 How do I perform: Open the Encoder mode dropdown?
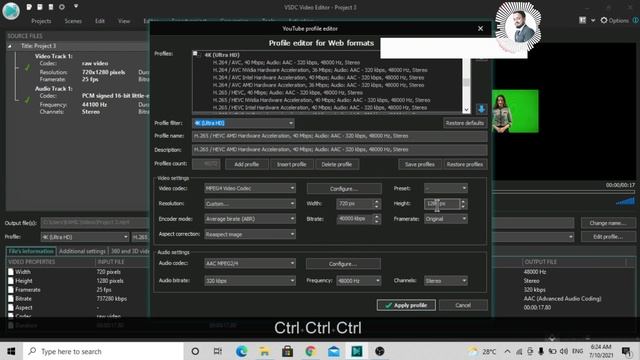250,219
